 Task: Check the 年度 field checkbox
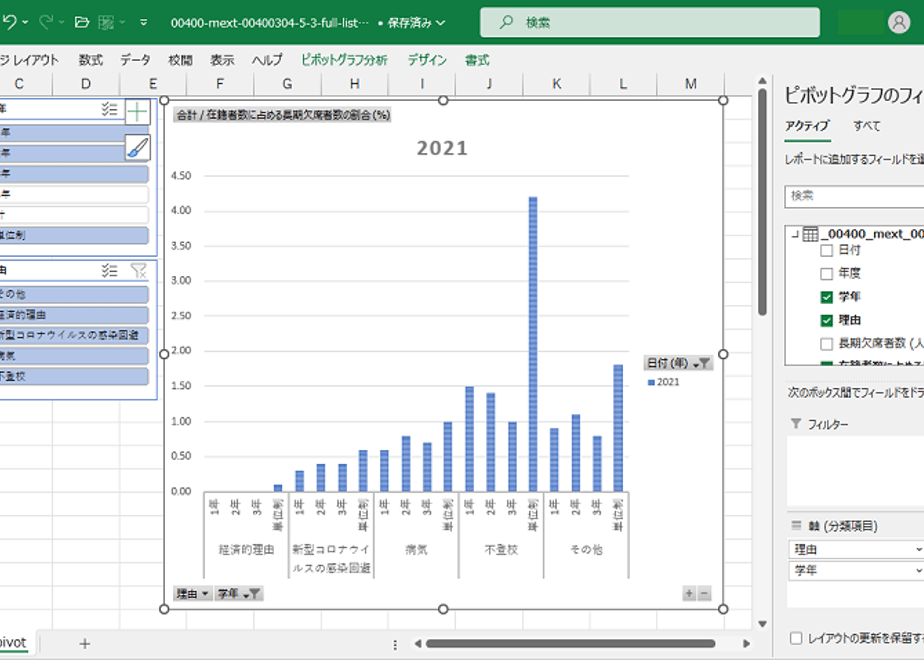click(x=827, y=273)
